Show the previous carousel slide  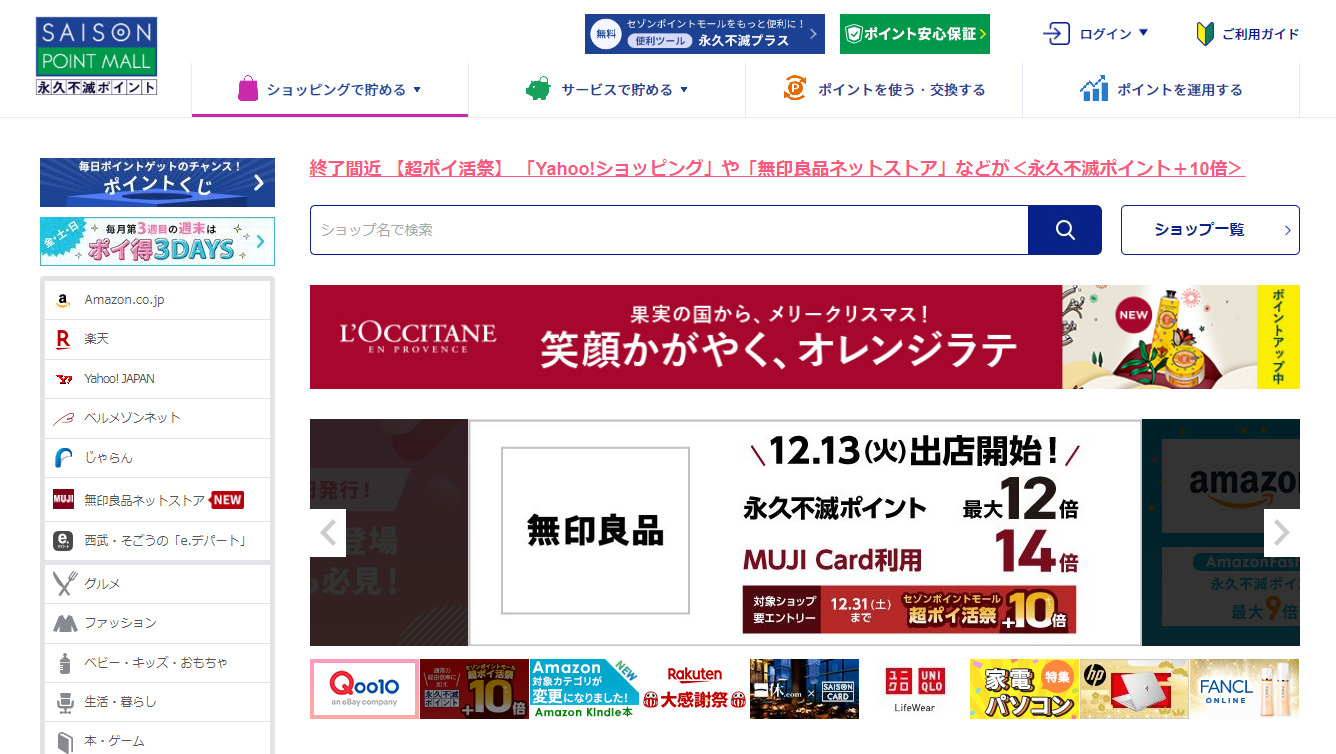coord(328,533)
